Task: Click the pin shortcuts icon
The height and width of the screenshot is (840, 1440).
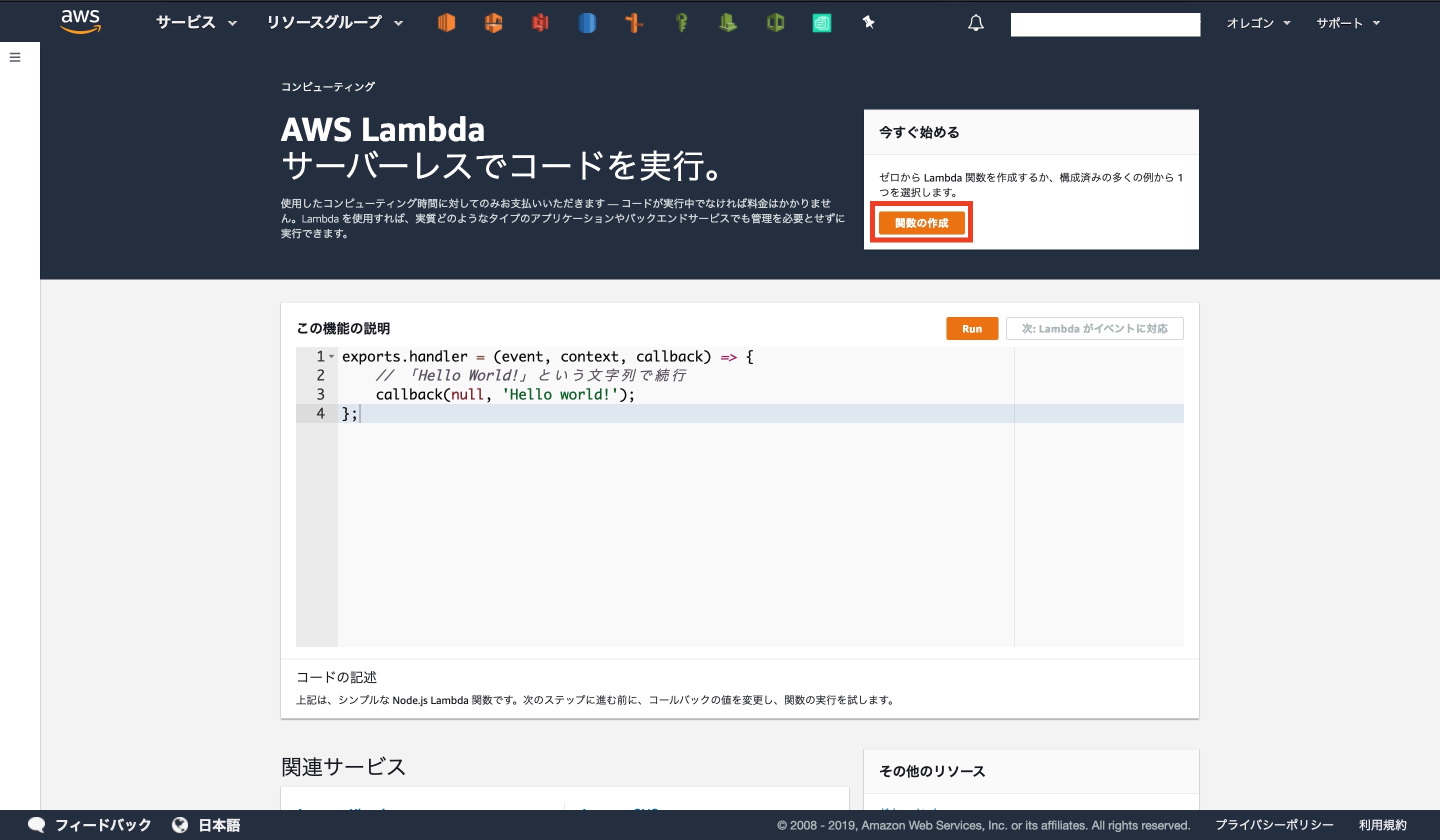Action: (868, 23)
